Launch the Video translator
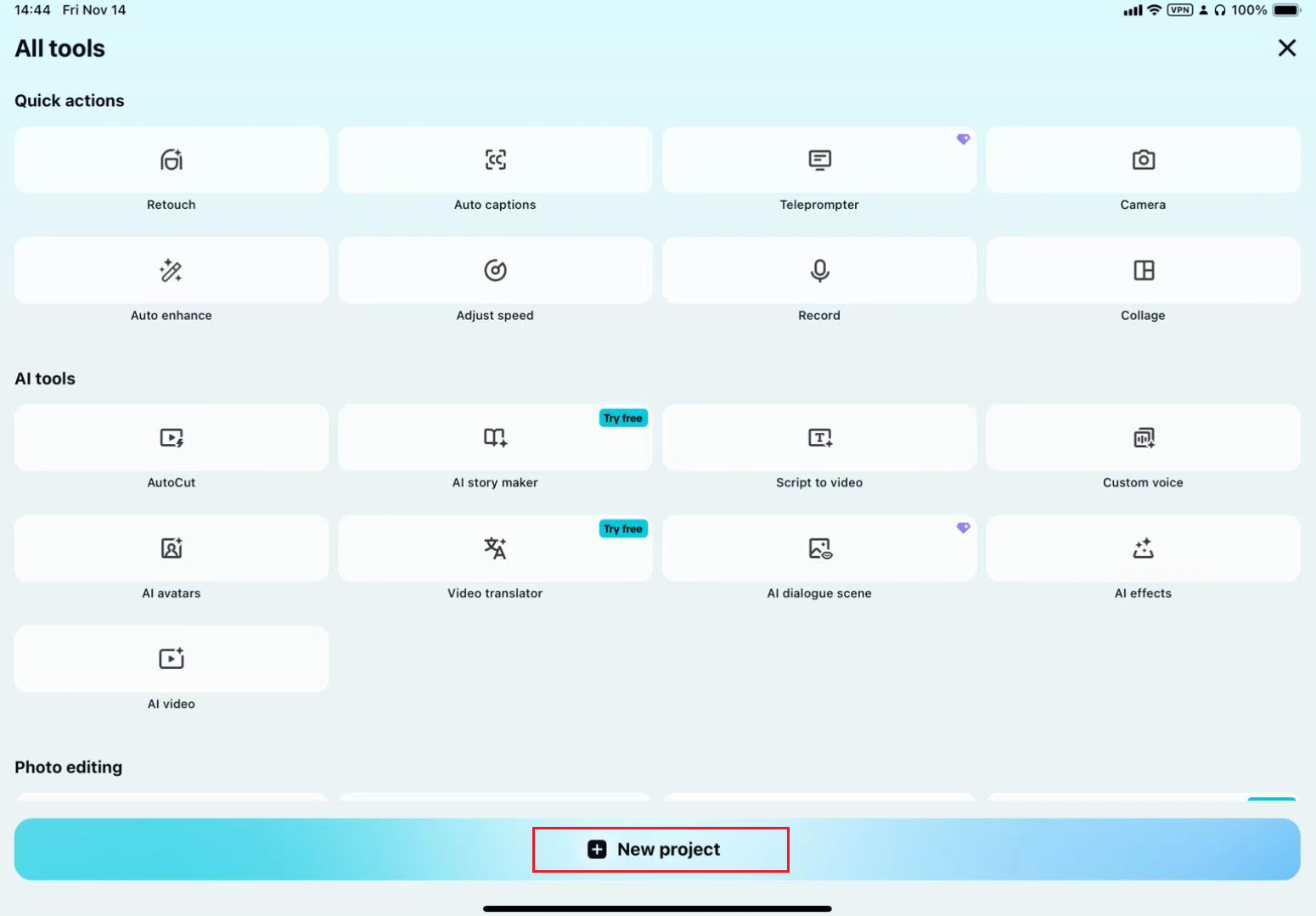This screenshot has height=916, width=1316. [495, 548]
